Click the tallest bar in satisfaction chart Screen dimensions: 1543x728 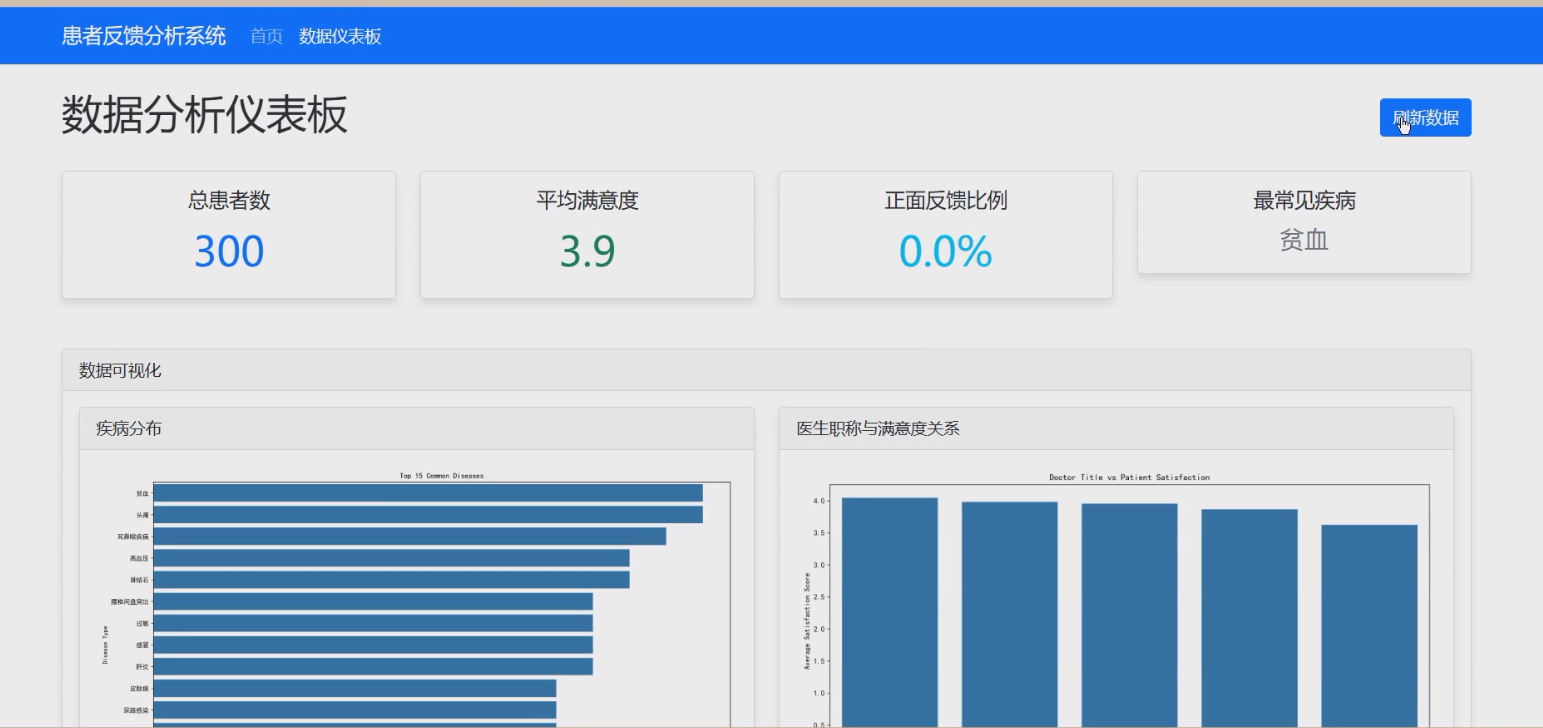[890, 612]
